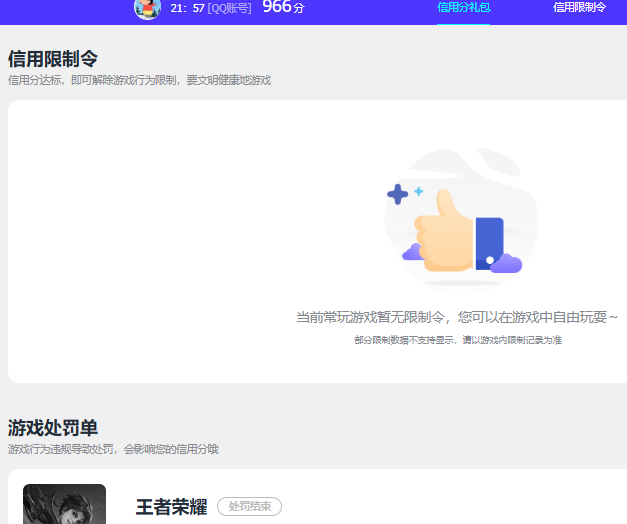Click the 966分 credit score

pyautogui.click(x=284, y=7)
